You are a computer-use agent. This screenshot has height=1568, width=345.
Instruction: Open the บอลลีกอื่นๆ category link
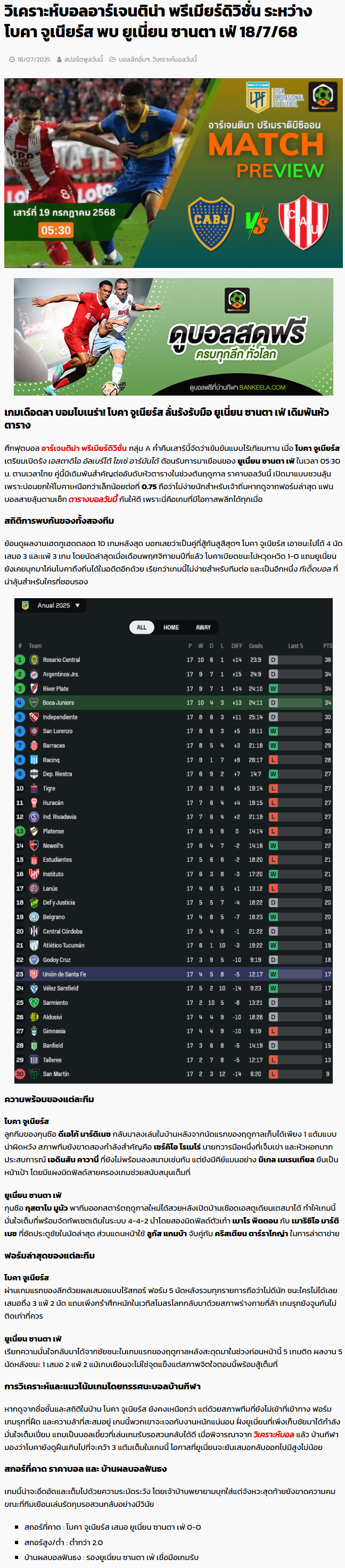tap(134, 60)
